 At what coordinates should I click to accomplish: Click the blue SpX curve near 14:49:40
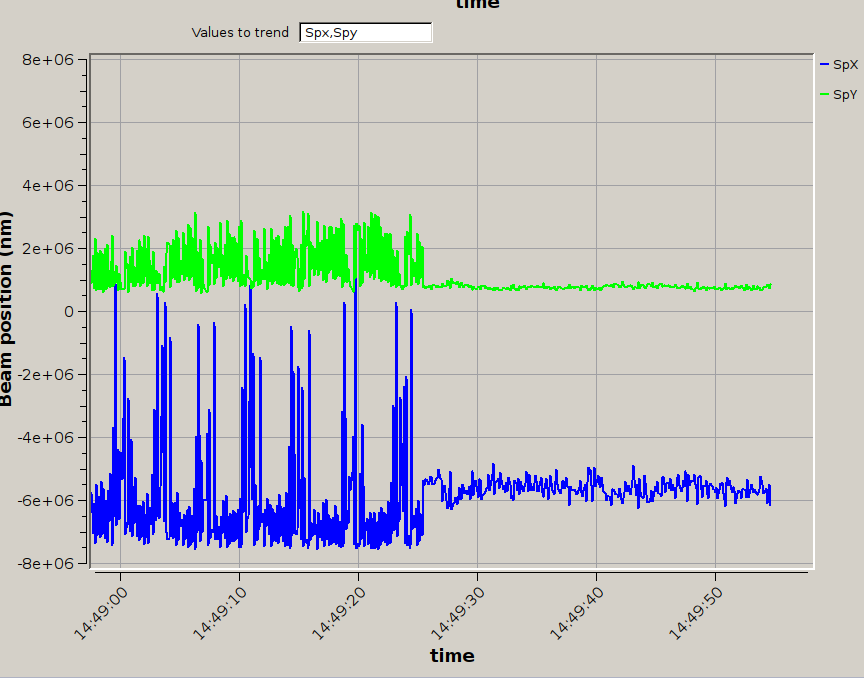pyautogui.click(x=597, y=481)
